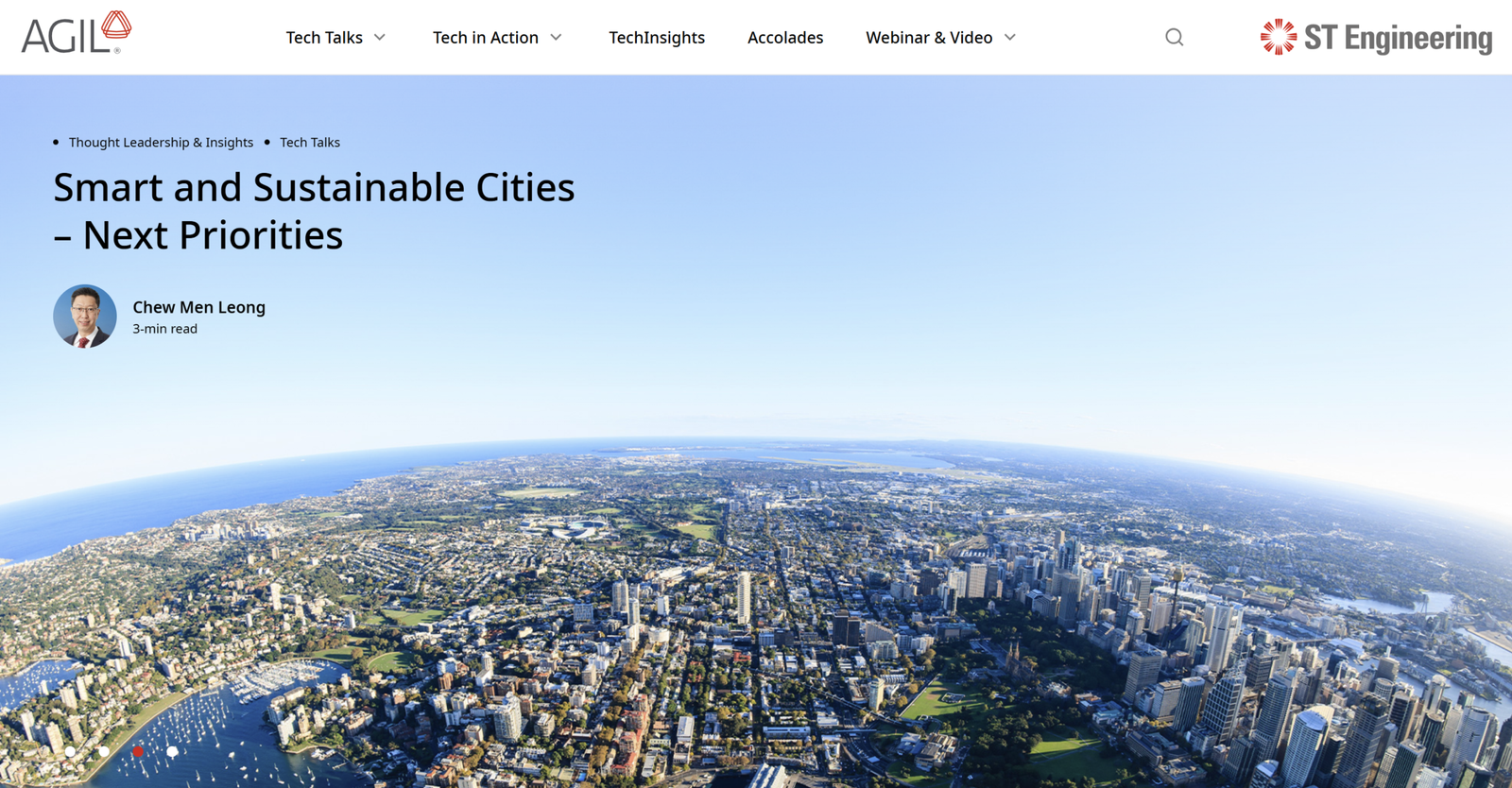Expand the Webinar & Video chevron
Screen dimensions: 1512x788
(1010, 38)
